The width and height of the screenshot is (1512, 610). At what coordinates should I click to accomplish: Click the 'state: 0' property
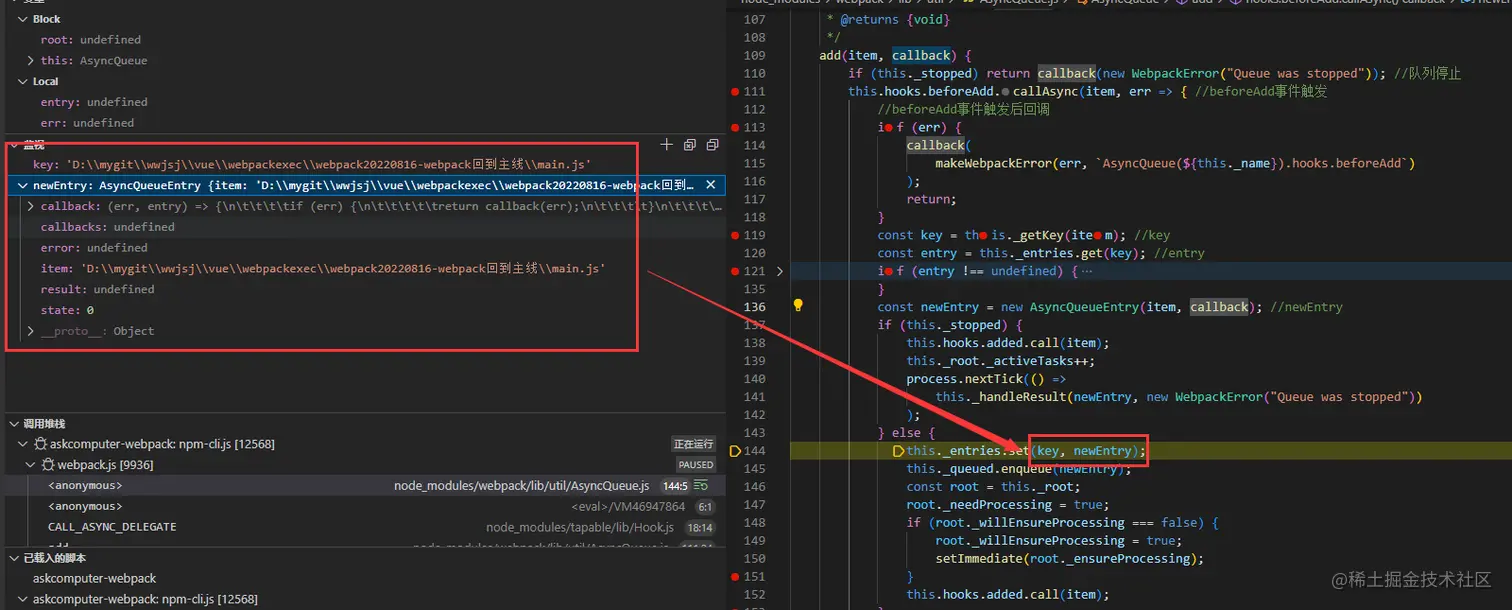(x=67, y=310)
